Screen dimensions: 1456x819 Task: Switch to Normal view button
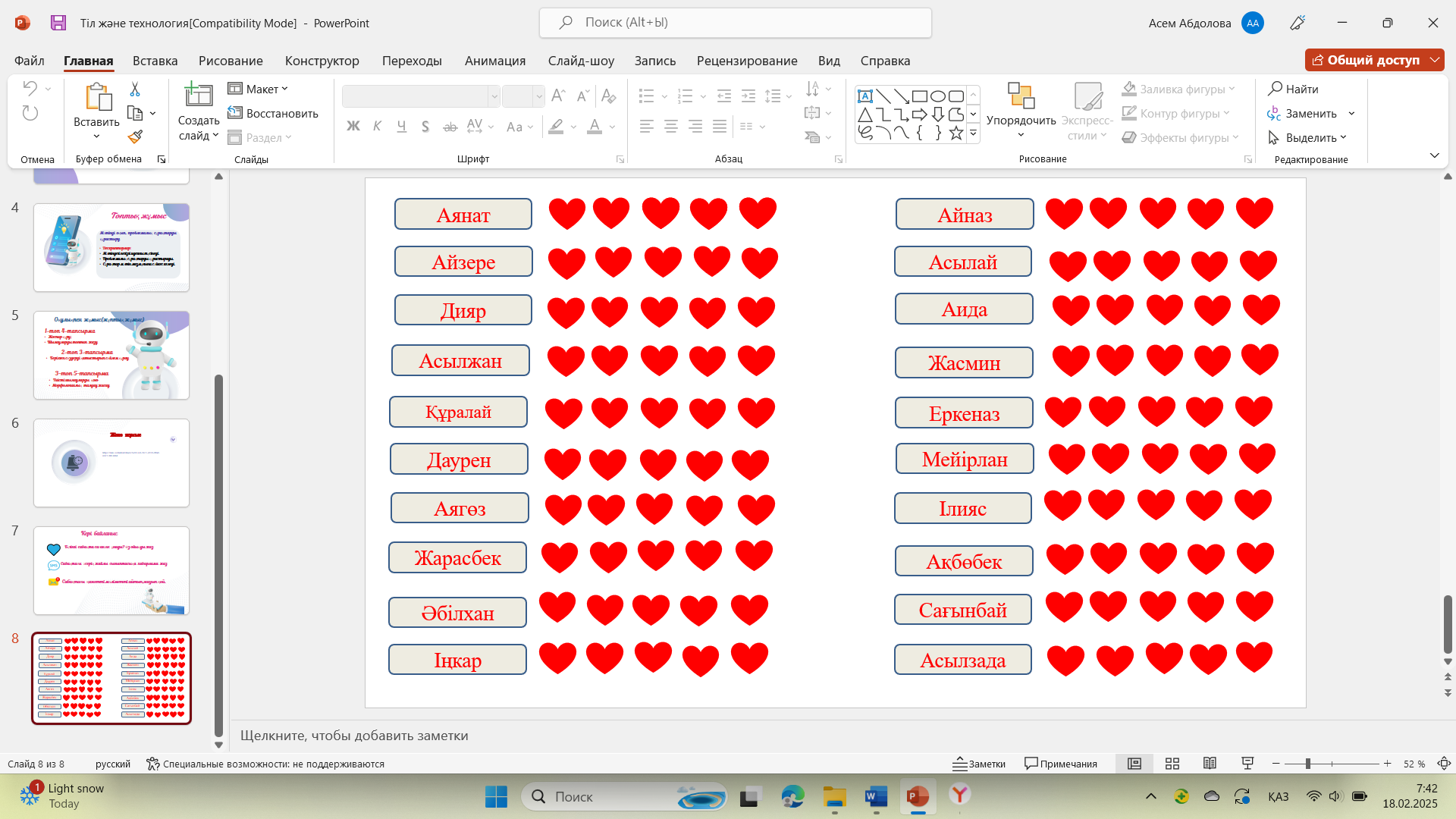tap(1134, 764)
